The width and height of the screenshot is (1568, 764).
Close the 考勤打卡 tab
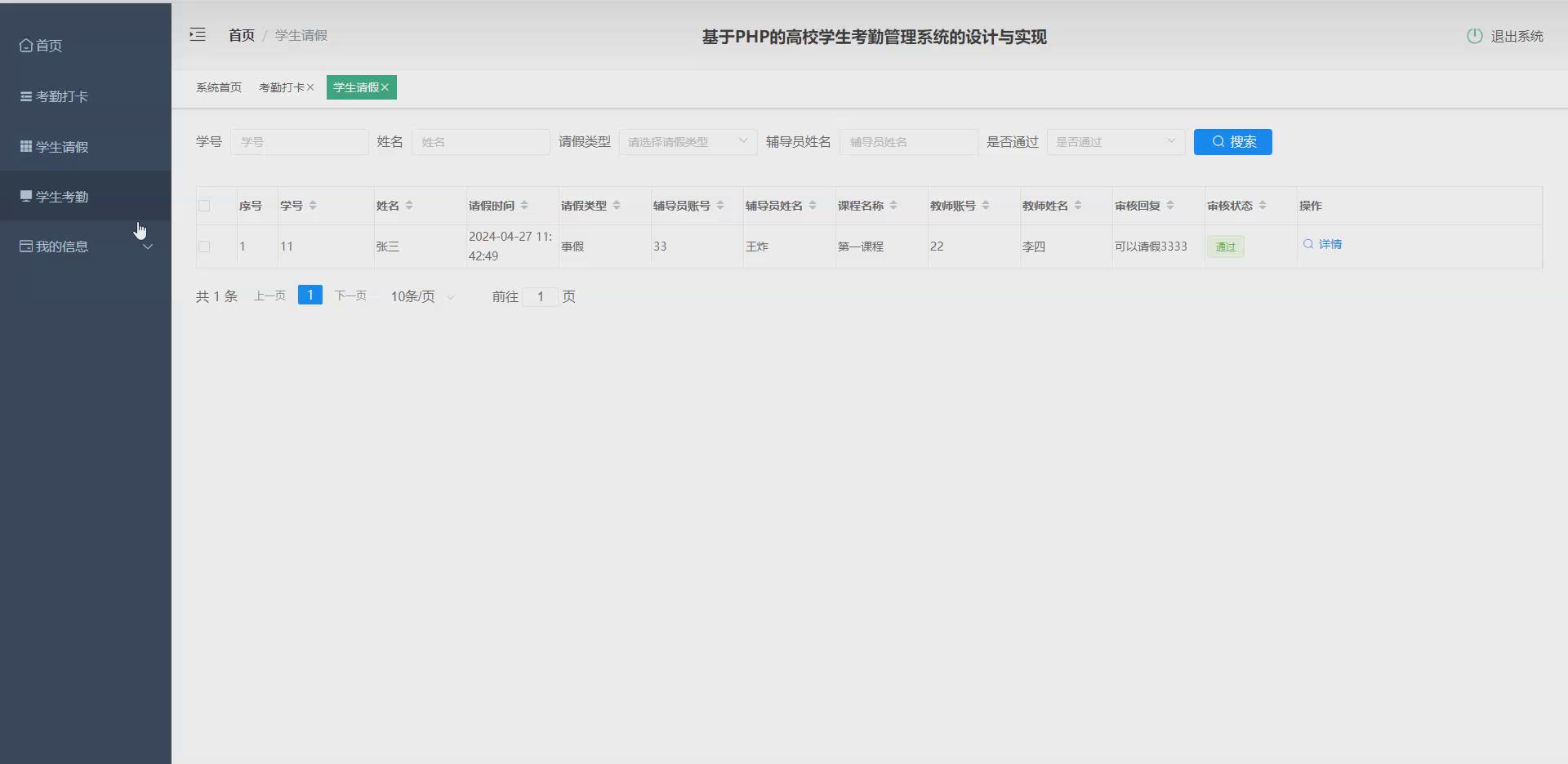tap(310, 87)
